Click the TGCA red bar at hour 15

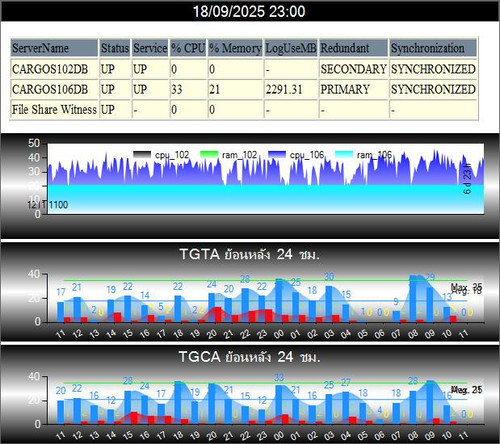point(134,418)
